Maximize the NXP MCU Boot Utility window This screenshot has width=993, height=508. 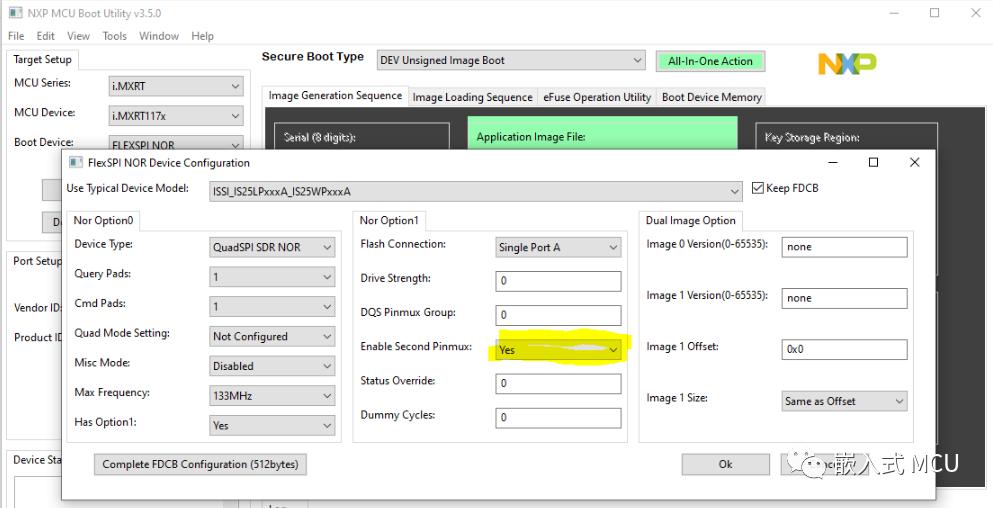point(935,13)
